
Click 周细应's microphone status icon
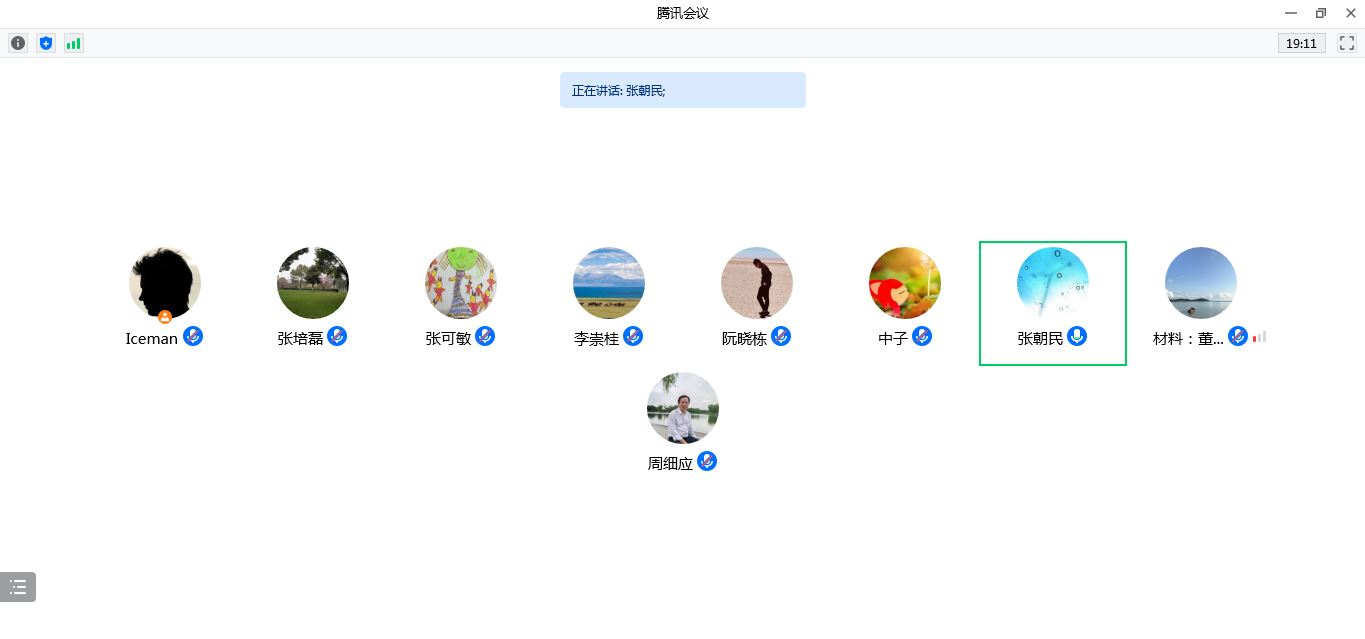point(707,462)
